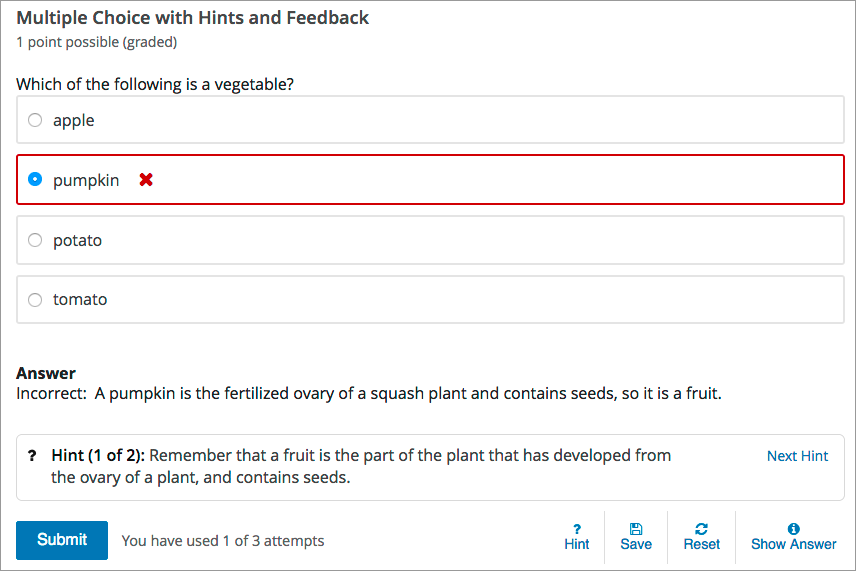Click the red X incorrect mark
The height and width of the screenshot is (571, 856).
[x=146, y=180]
